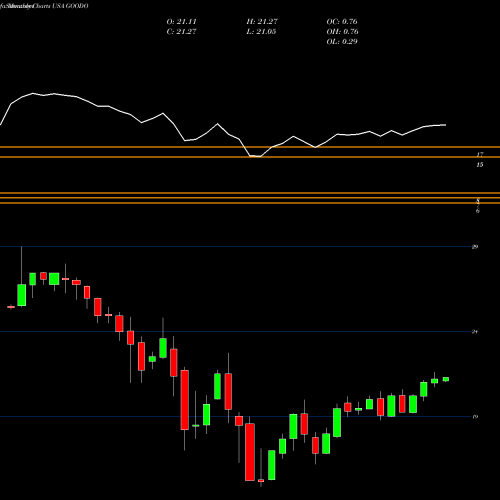Click the tallest red candlestick at the chart bottom
Screen dimensions: 500x500
tap(250, 452)
